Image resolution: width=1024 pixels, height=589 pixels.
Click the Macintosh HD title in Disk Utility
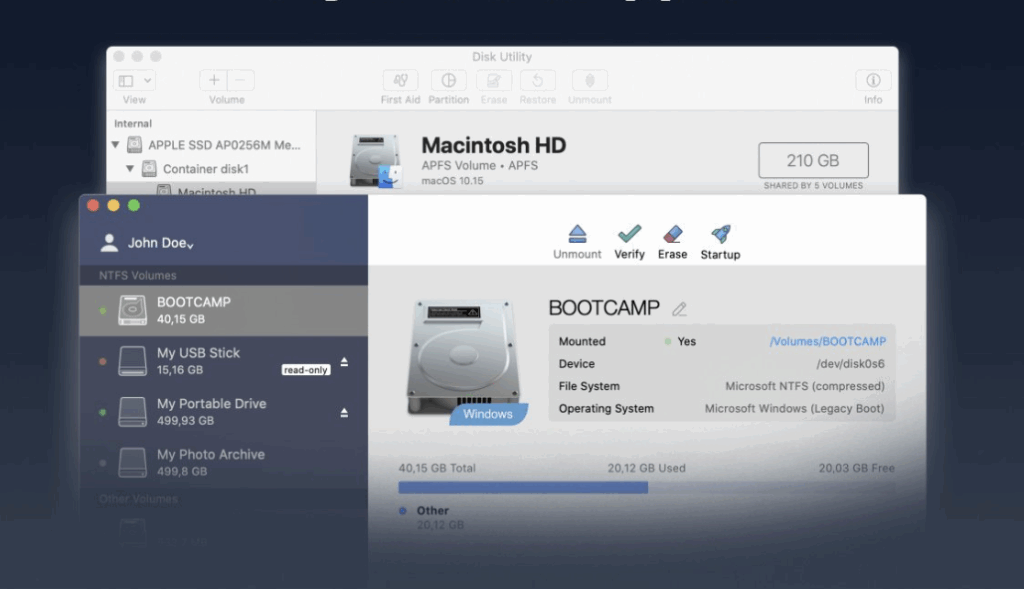coord(494,145)
